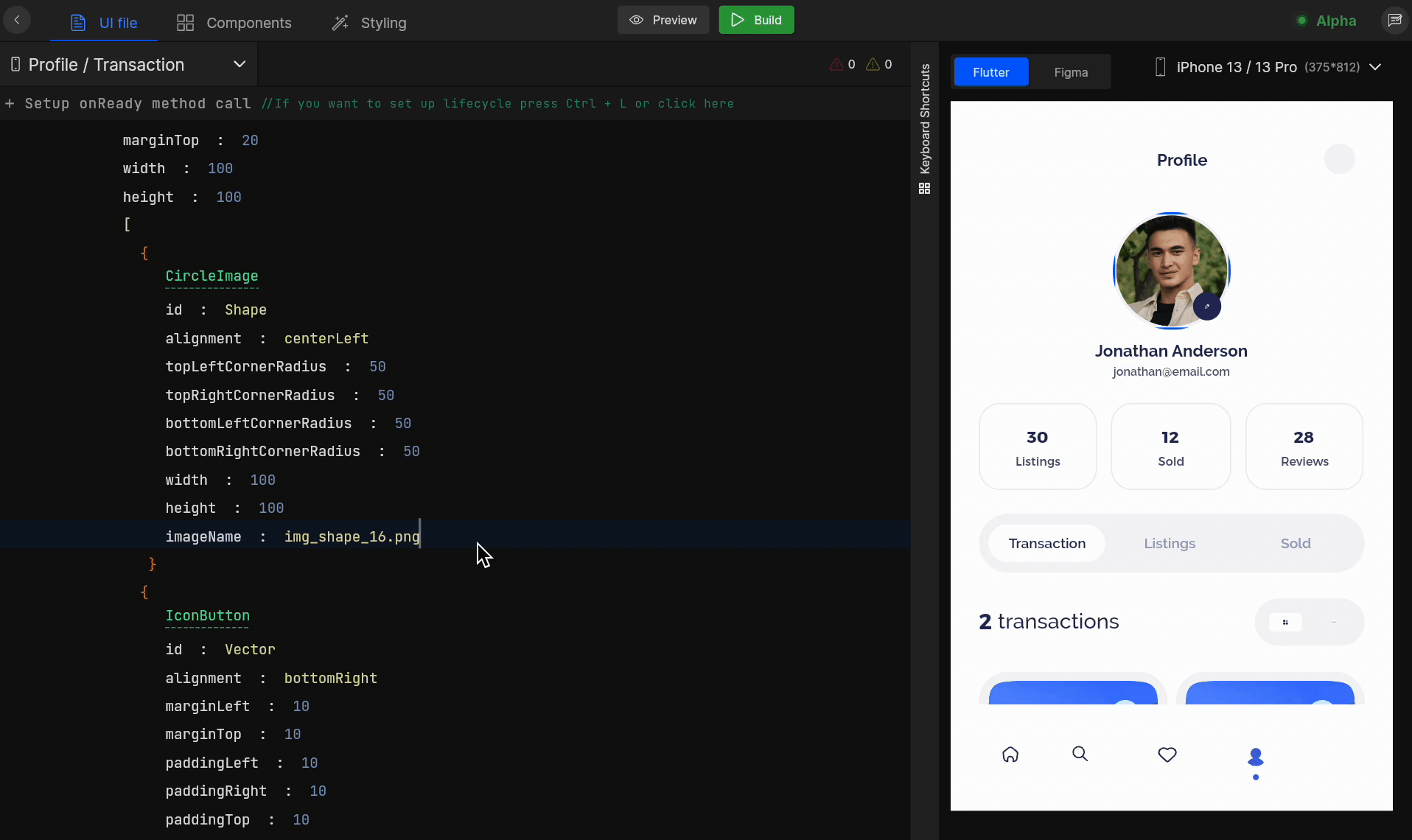Expand the Setup onReady method call section
The width and height of the screenshot is (1412, 840).
click(10, 103)
